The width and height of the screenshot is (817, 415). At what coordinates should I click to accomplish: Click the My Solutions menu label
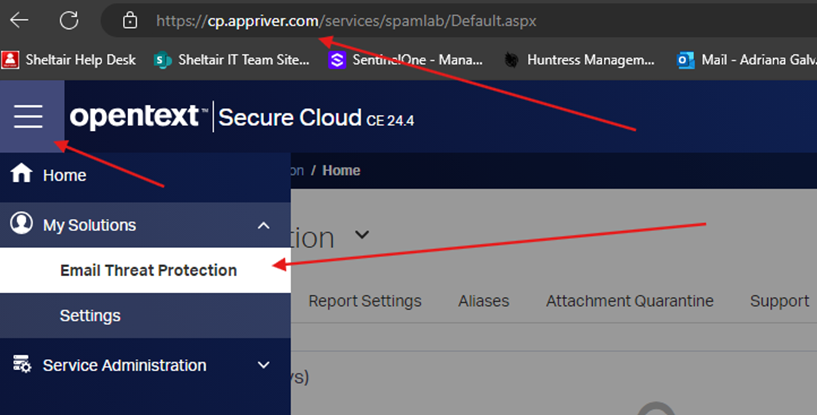tap(90, 225)
